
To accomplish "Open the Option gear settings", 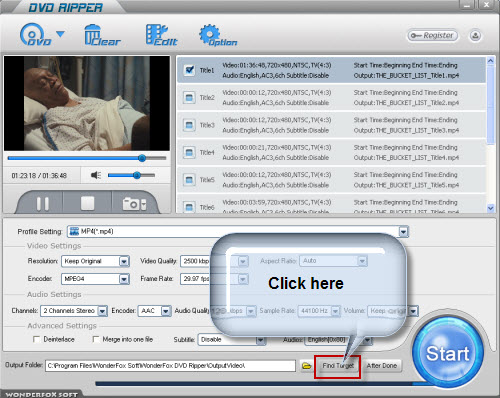I will point(218,35).
